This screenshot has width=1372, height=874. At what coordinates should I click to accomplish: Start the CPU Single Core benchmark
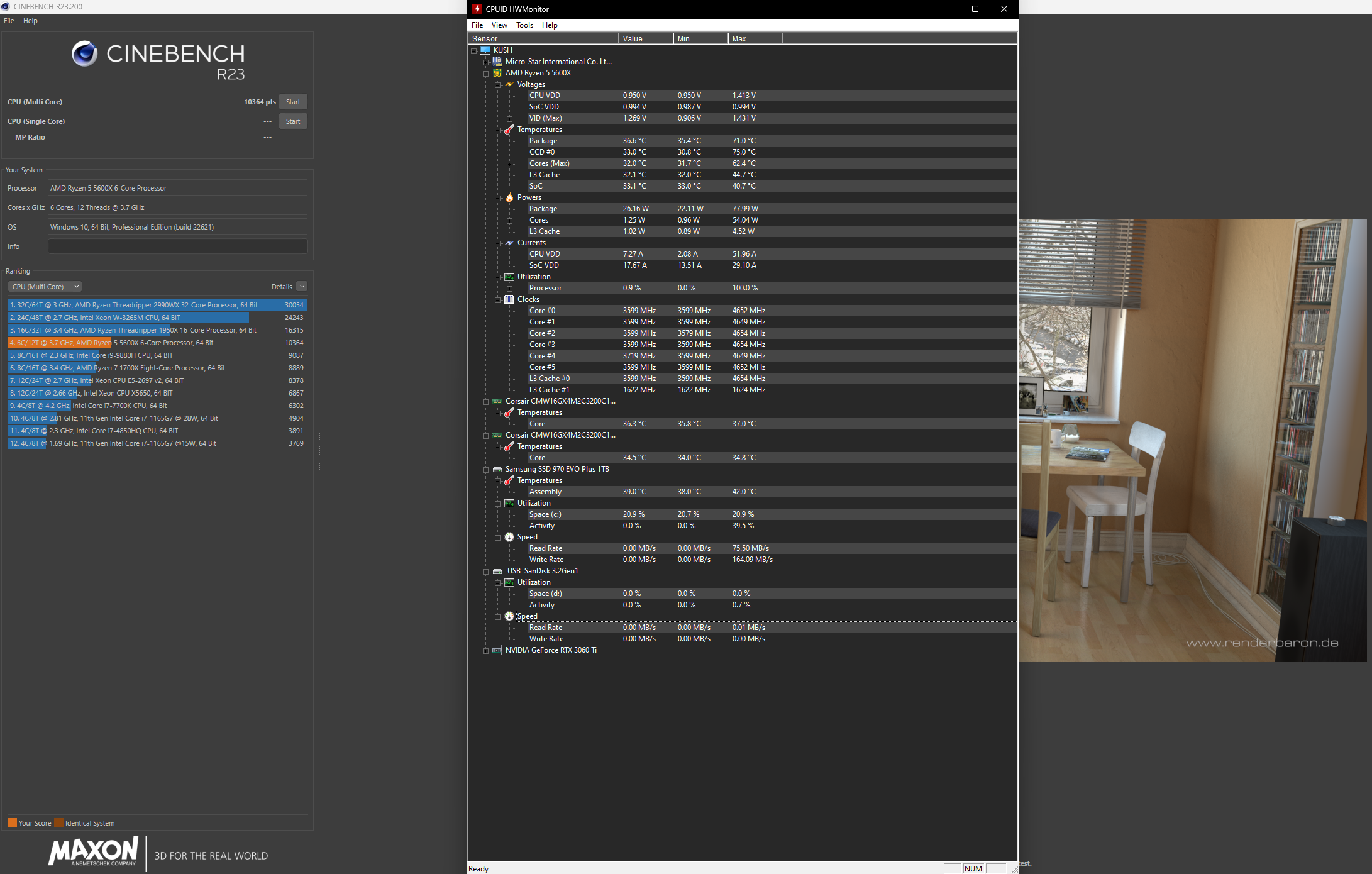[x=293, y=121]
